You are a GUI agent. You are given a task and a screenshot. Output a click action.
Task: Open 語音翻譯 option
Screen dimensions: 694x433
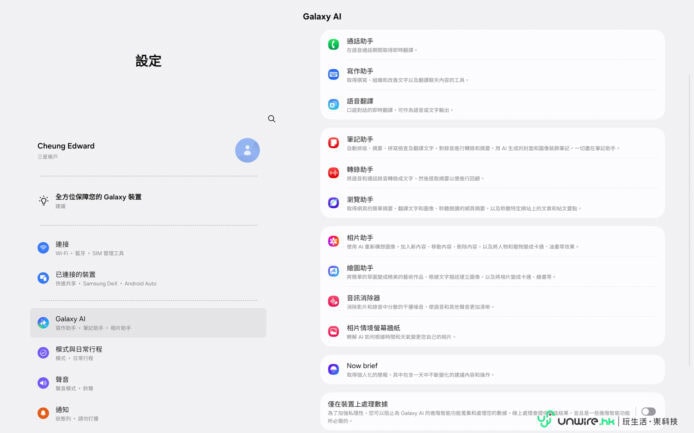(x=493, y=105)
